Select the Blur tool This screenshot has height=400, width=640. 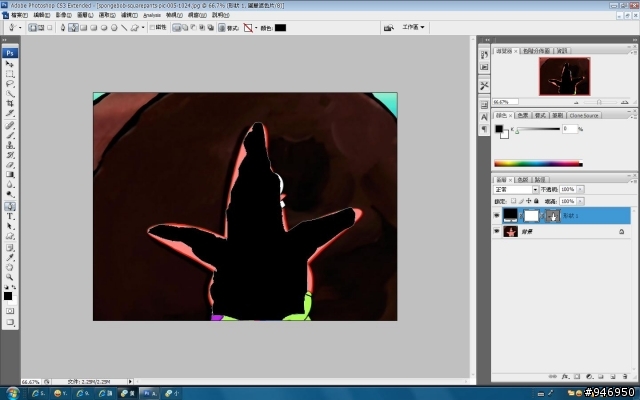tap(10, 184)
